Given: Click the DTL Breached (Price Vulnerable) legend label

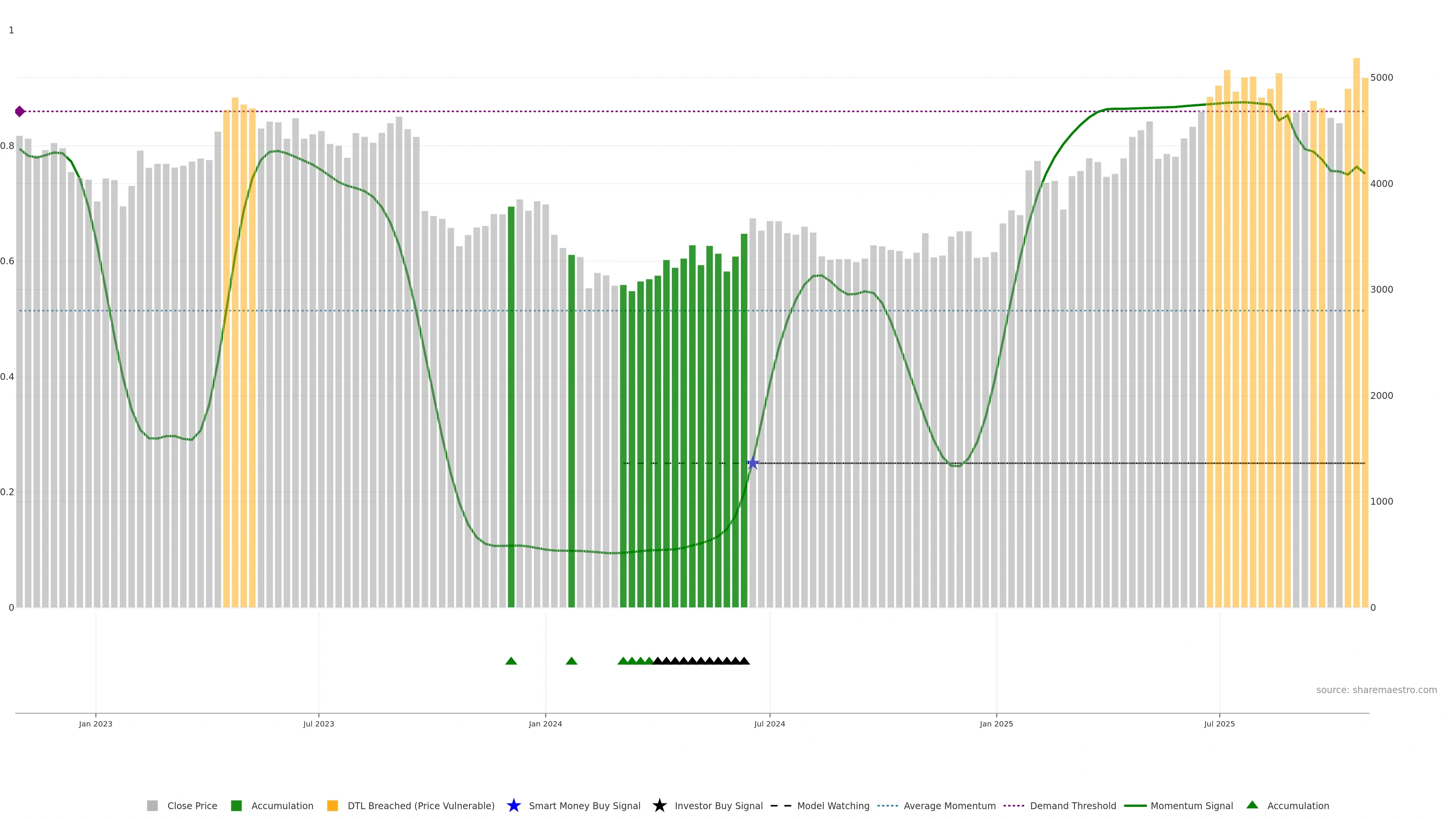Looking at the screenshot, I should (x=420, y=806).
